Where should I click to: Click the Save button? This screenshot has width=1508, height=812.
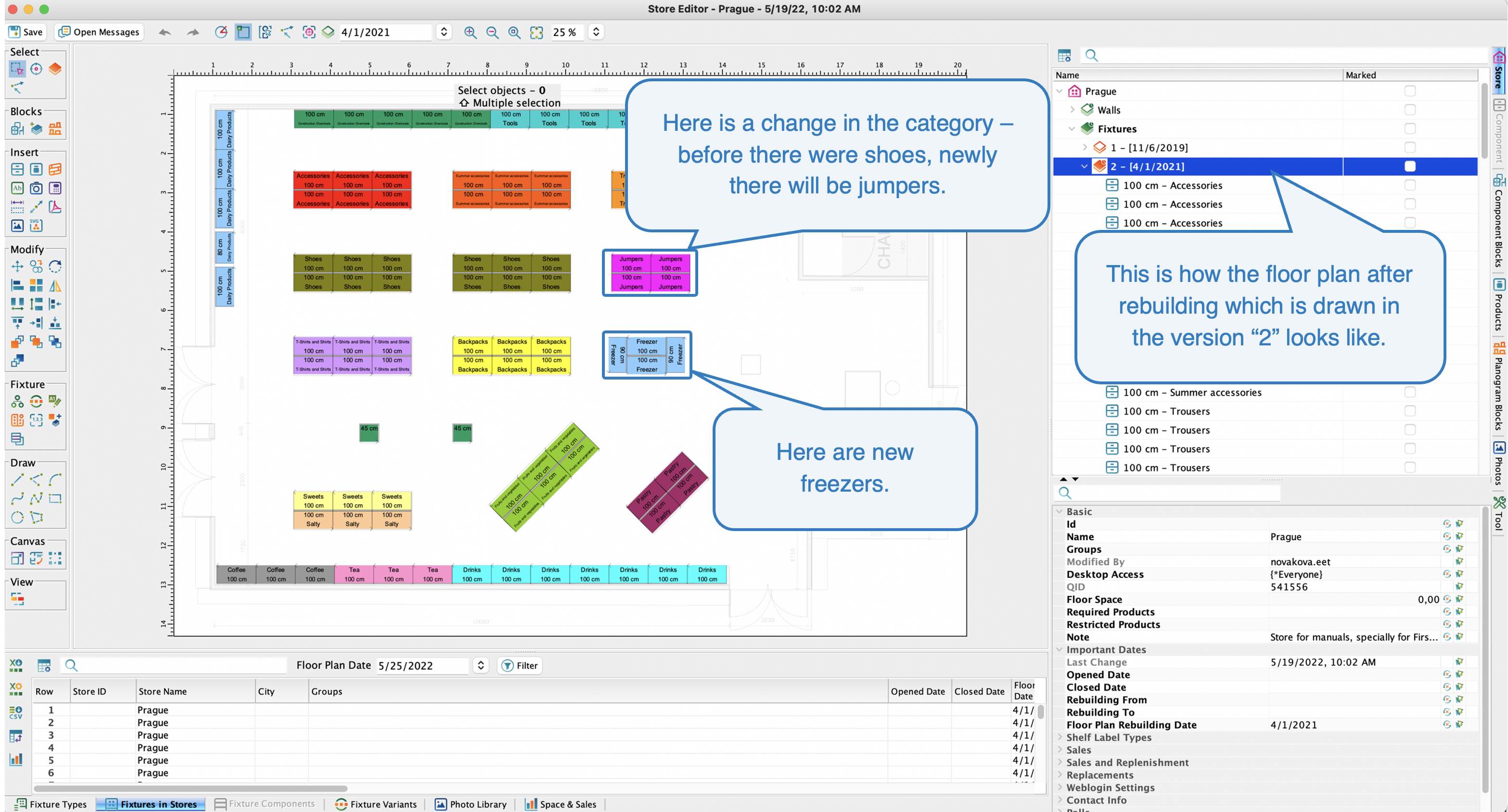coord(26,32)
